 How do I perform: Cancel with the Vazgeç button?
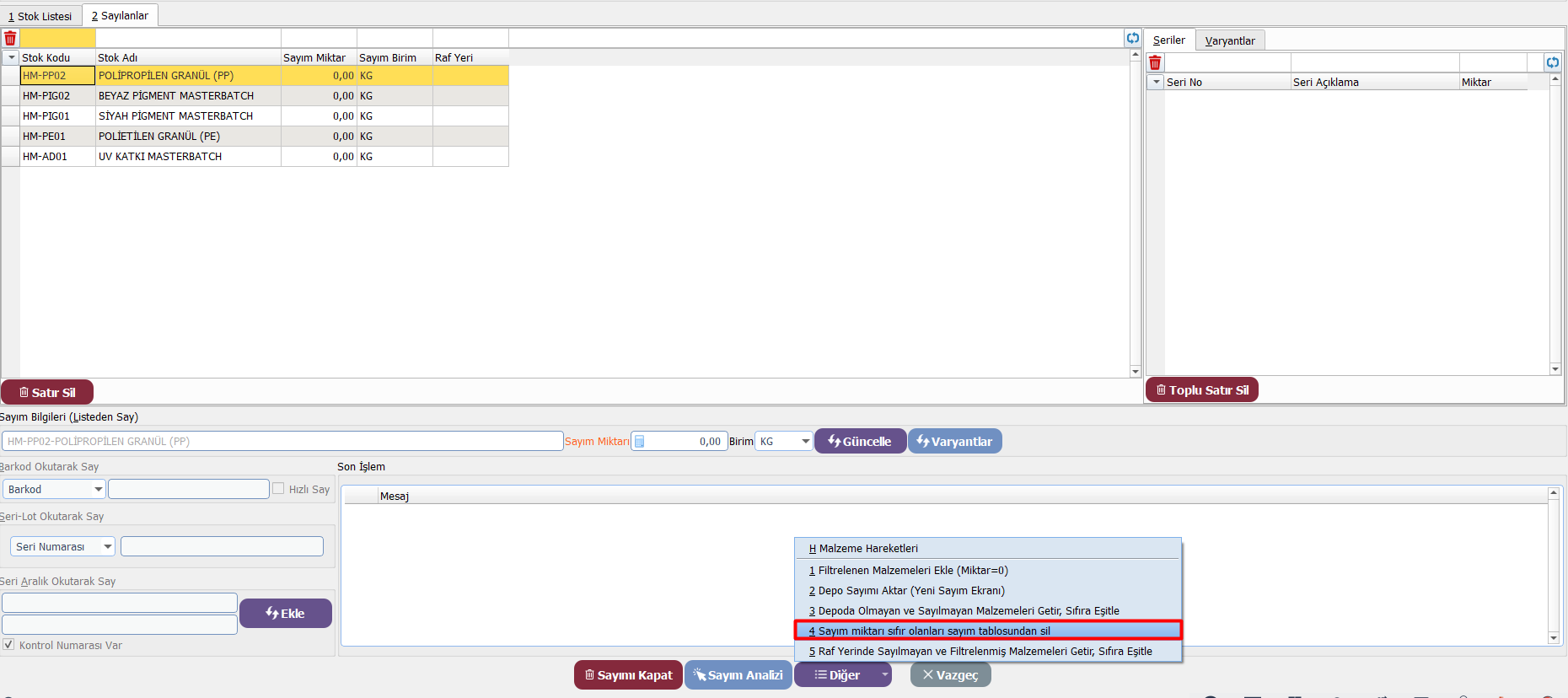tap(950, 675)
